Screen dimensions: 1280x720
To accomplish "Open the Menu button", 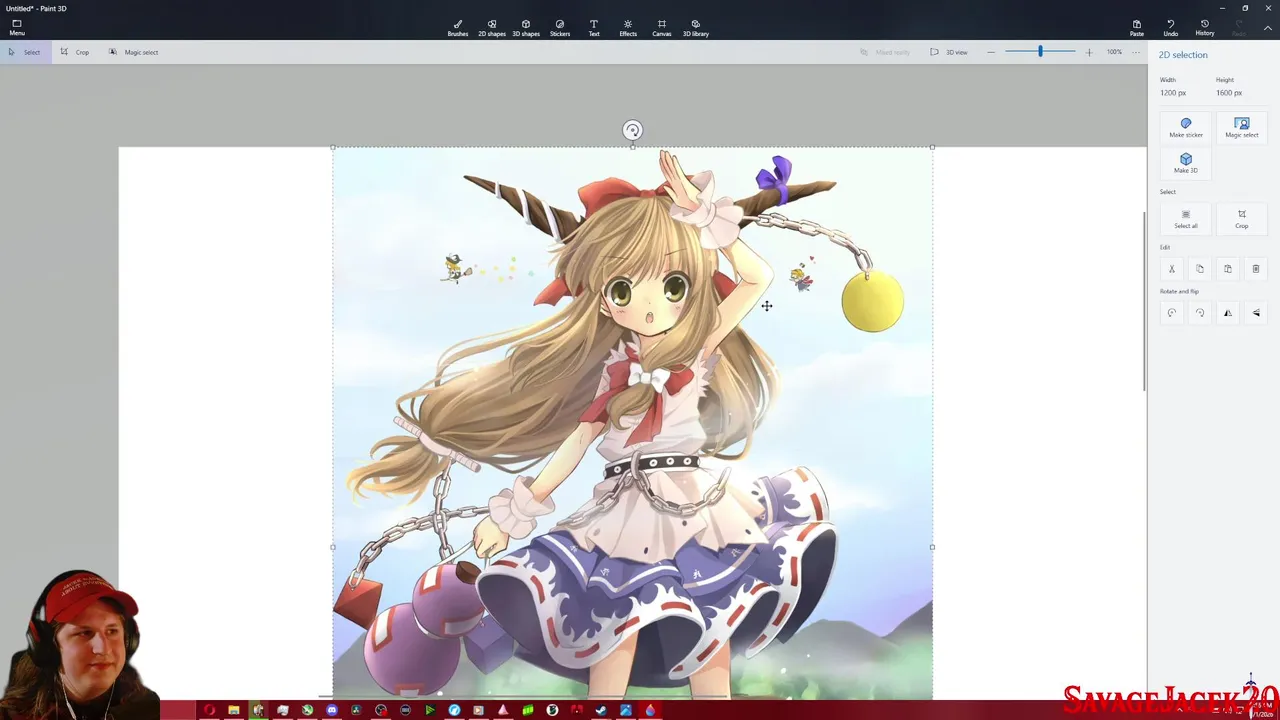I will tap(17, 28).
